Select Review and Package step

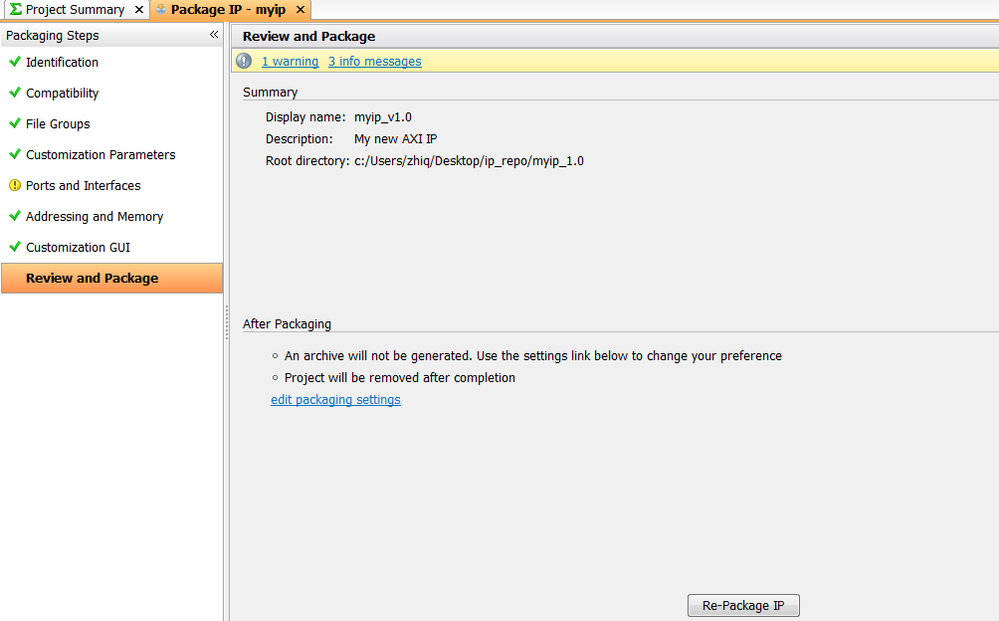[x=92, y=278]
